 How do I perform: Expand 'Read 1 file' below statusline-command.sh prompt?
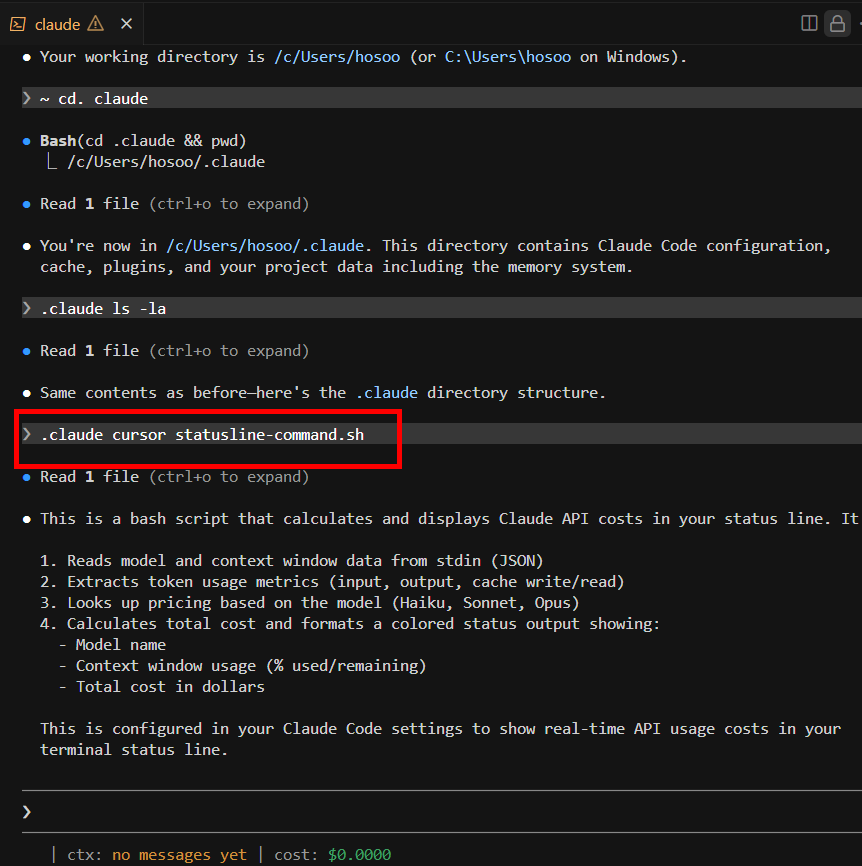click(174, 477)
